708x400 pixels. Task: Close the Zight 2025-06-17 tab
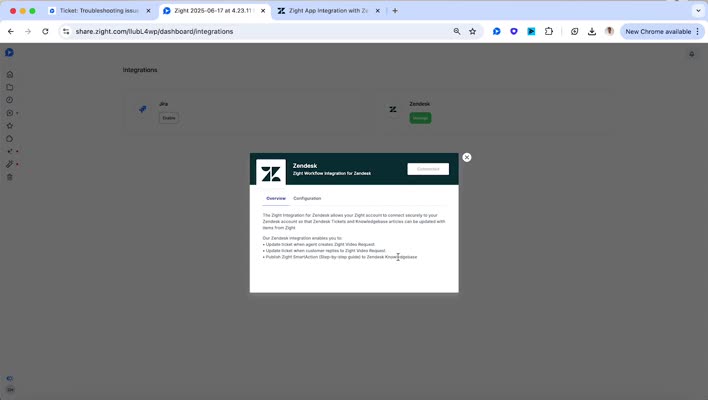click(263, 10)
